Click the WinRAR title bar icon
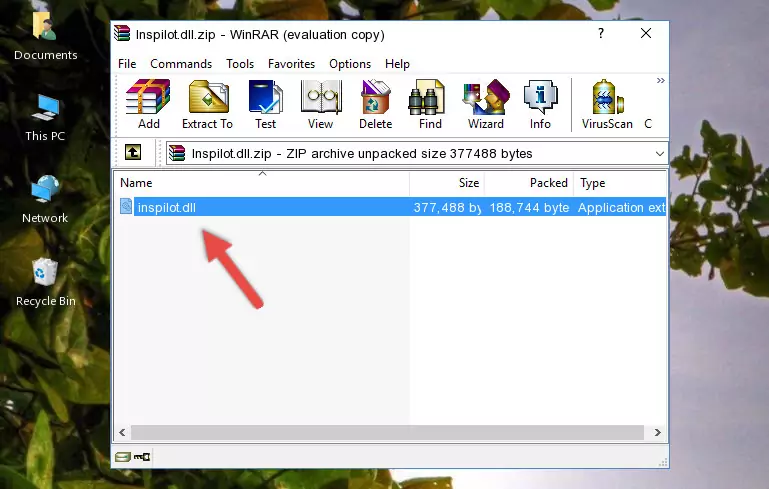769x489 pixels. 123,33
